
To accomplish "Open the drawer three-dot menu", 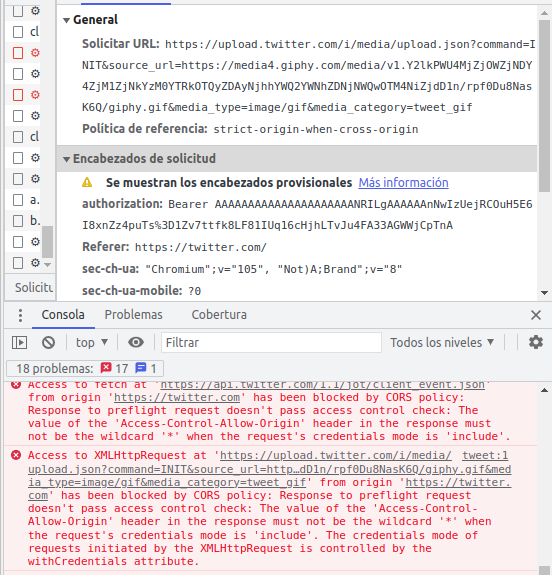I will tap(21, 315).
